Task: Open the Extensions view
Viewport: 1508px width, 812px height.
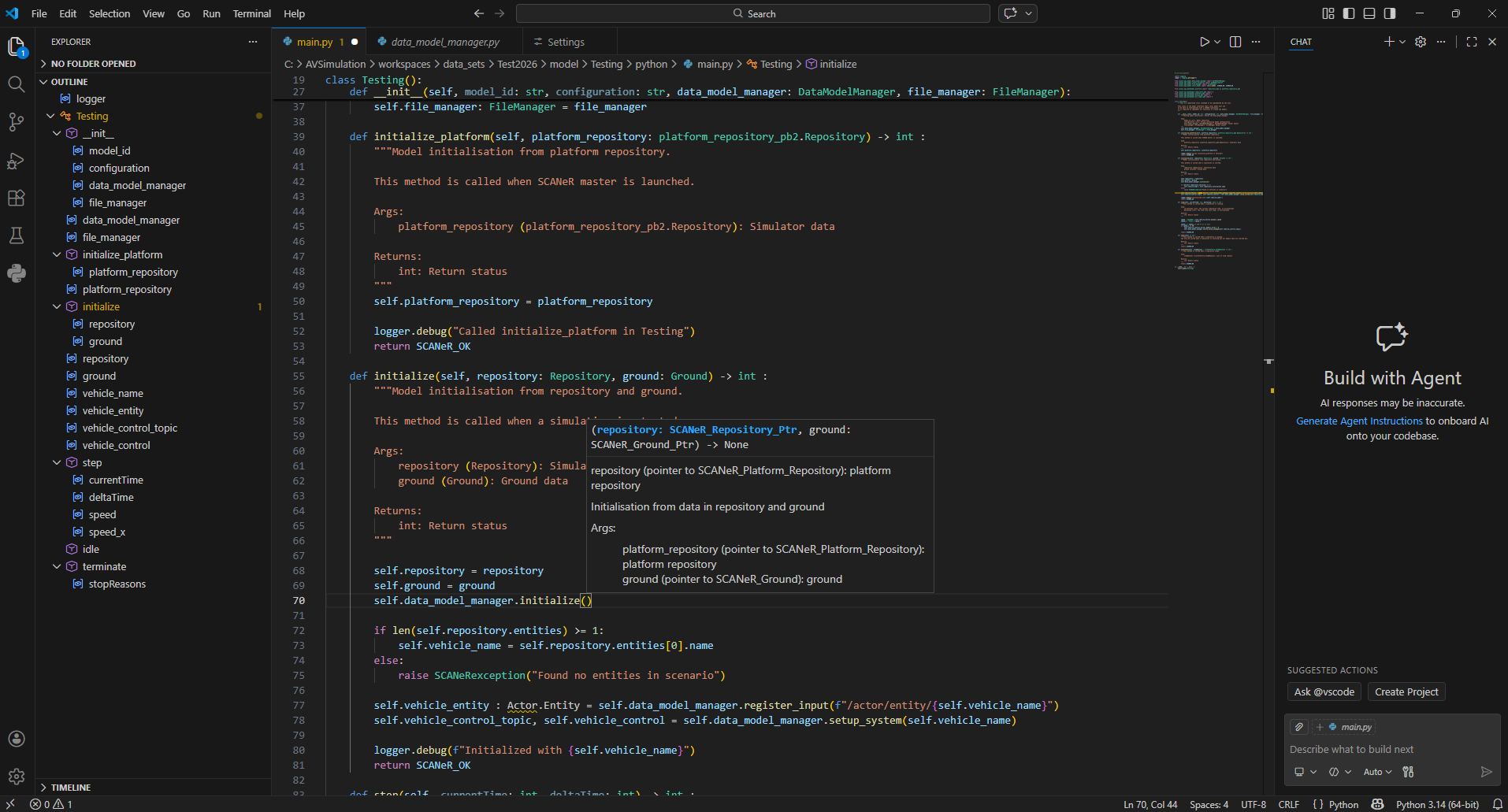Action: 16,198
